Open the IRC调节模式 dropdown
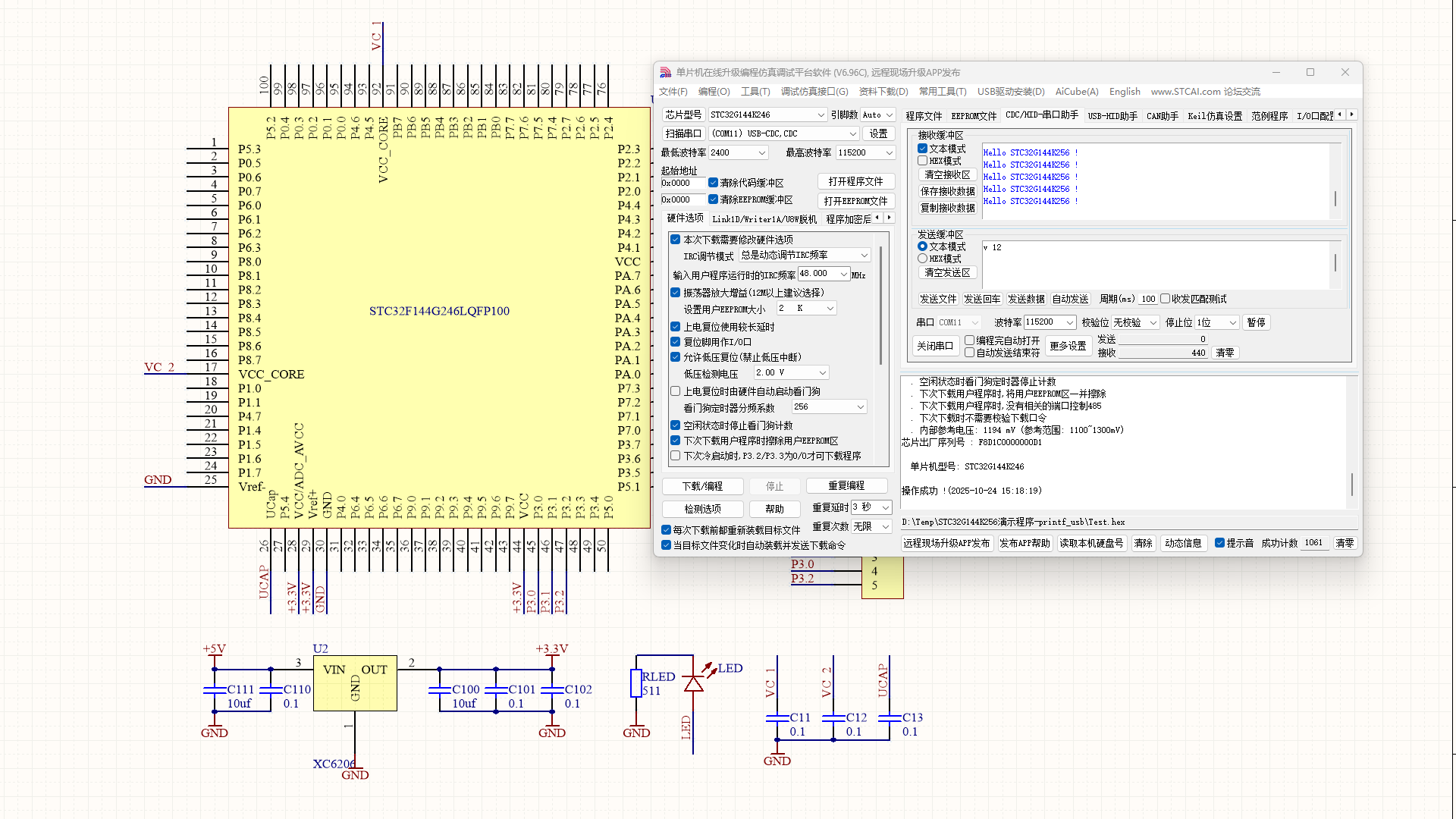 [x=805, y=256]
